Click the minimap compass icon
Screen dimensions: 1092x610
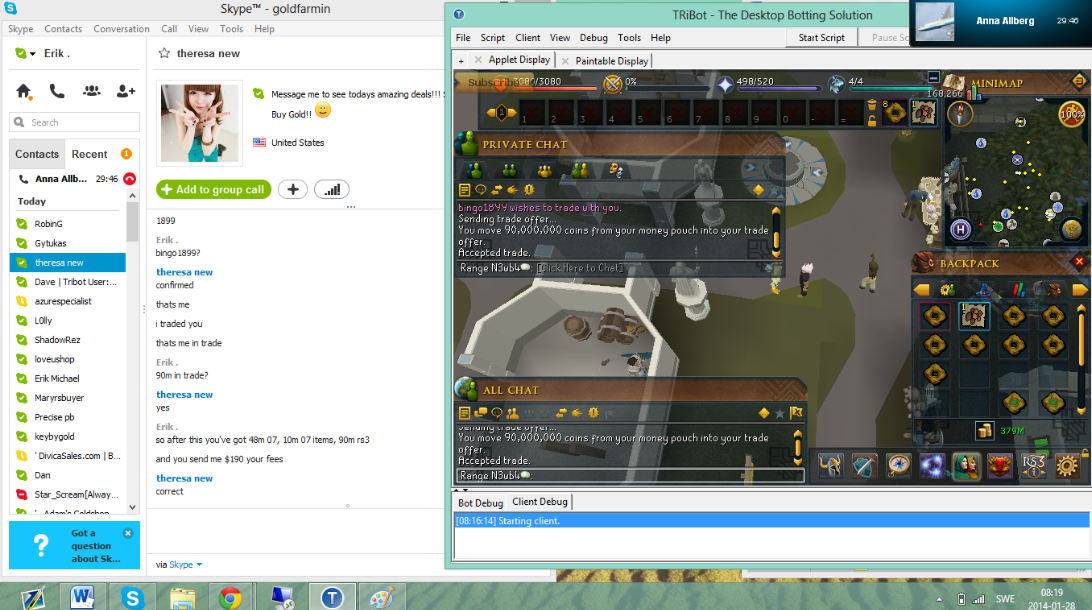click(960, 114)
